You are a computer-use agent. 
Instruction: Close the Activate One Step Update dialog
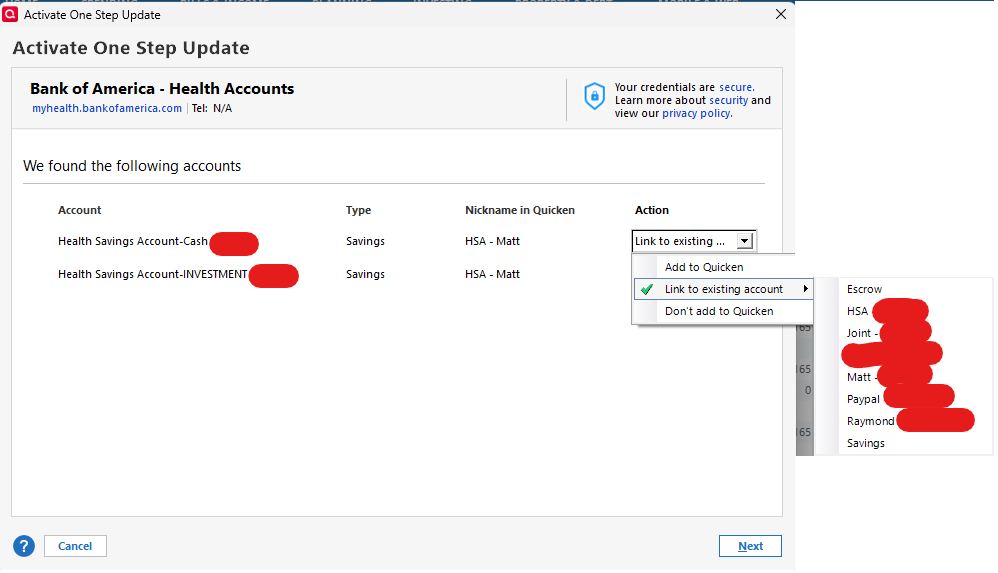(781, 14)
